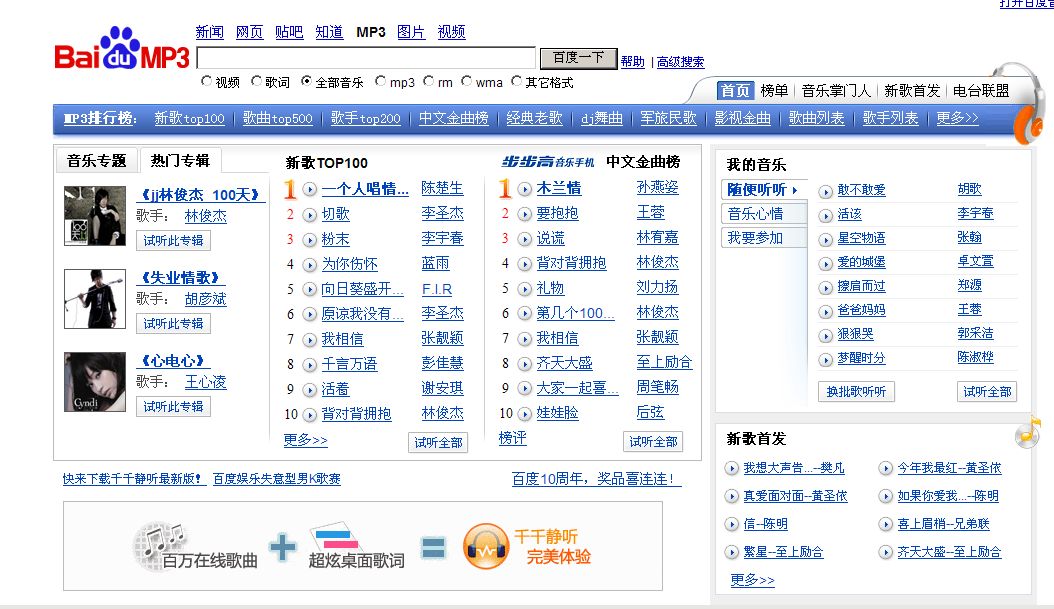The height and width of the screenshot is (609, 1054).
Task: Open the 榜评 link
Action: (x=512, y=438)
